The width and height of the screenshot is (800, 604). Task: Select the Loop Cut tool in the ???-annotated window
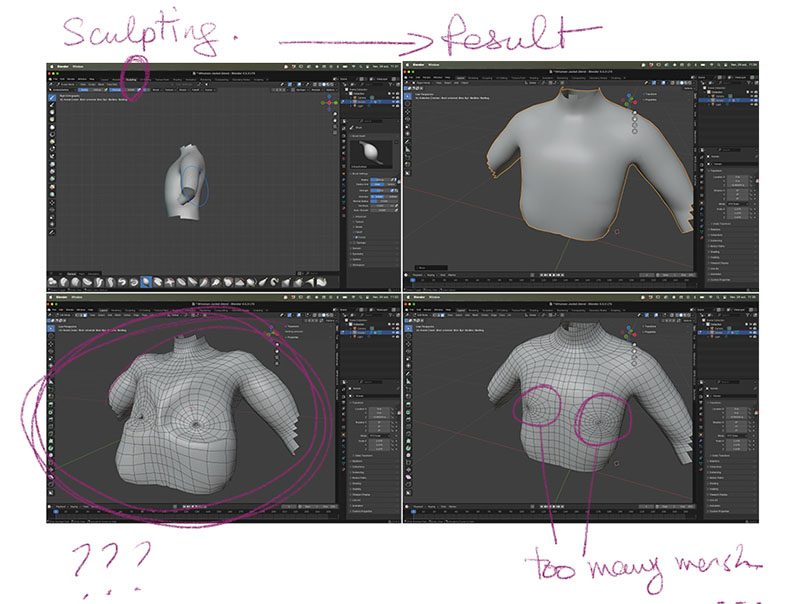pyautogui.click(x=52, y=427)
